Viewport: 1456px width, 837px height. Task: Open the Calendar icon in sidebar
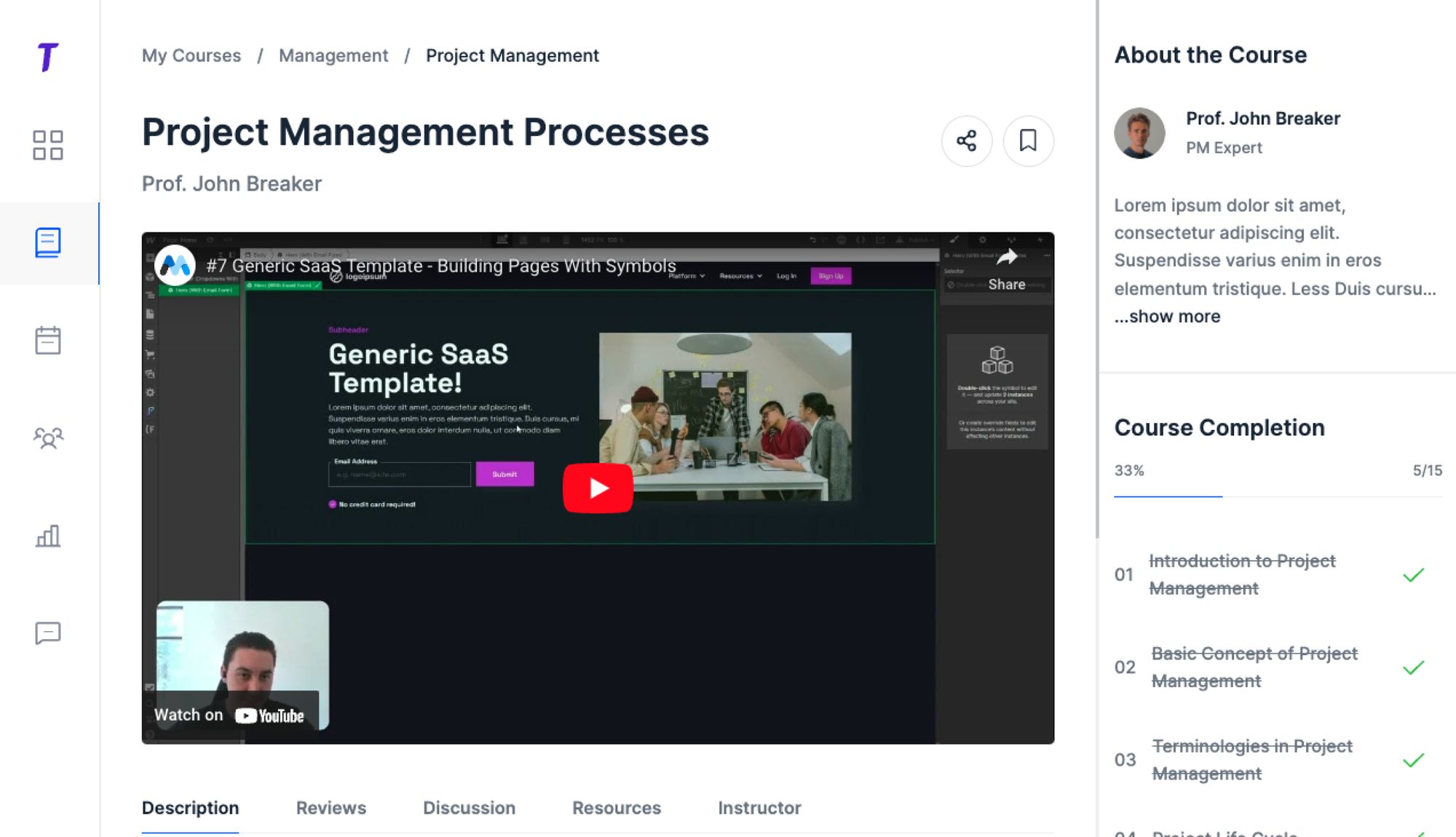[x=48, y=340]
